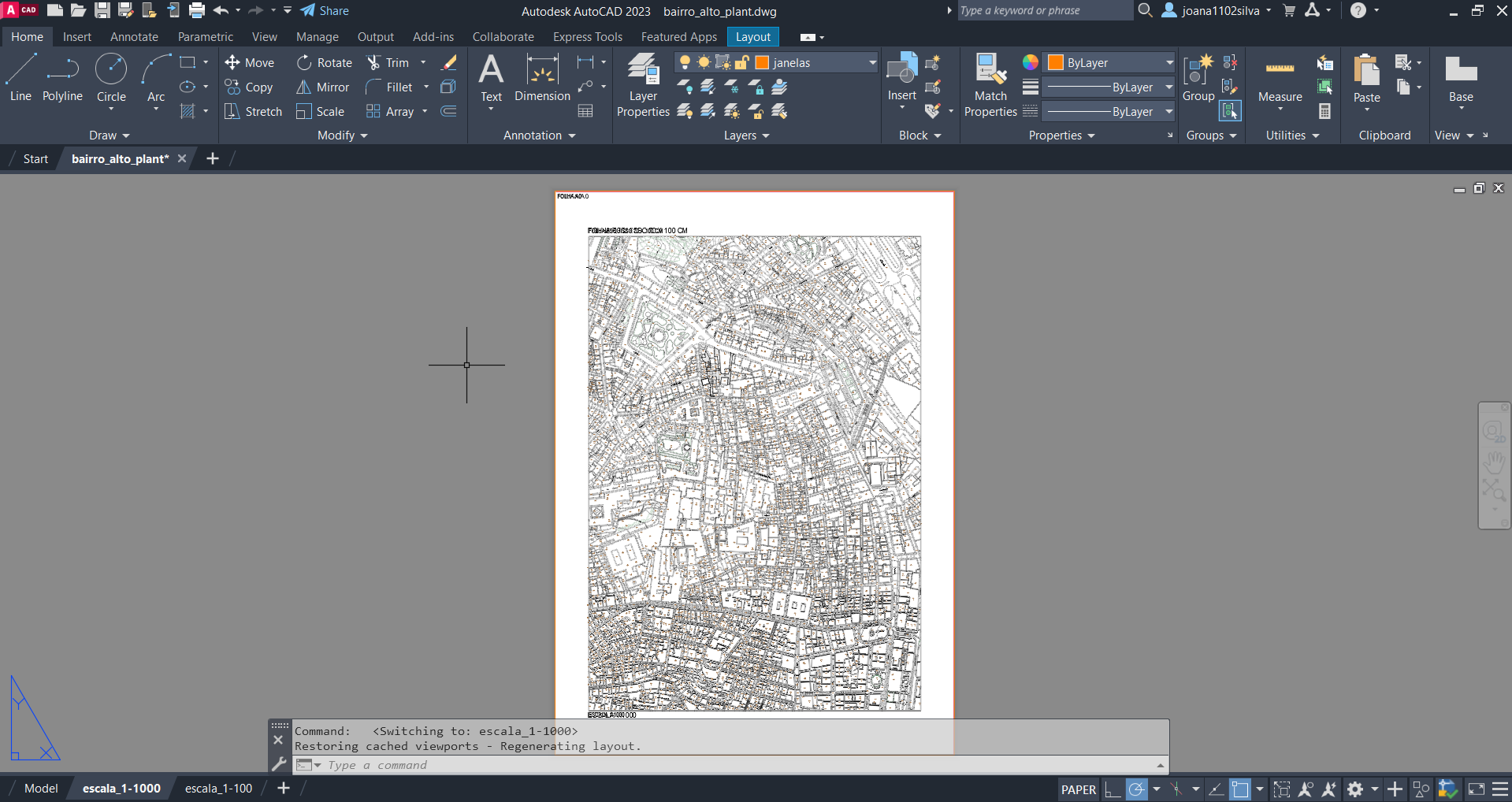The height and width of the screenshot is (802, 1512).
Task: Open the escala_1-100 layout tab
Action: click(218, 789)
